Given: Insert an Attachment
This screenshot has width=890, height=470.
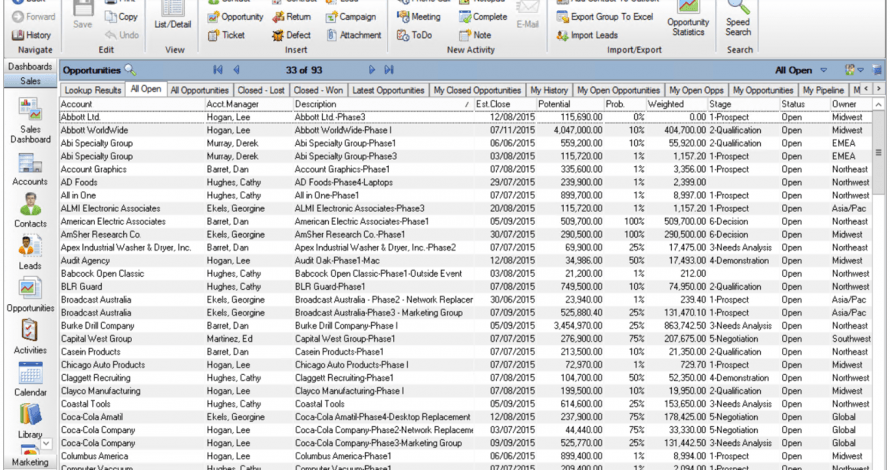Looking at the screenshot, I should (354, 35).
